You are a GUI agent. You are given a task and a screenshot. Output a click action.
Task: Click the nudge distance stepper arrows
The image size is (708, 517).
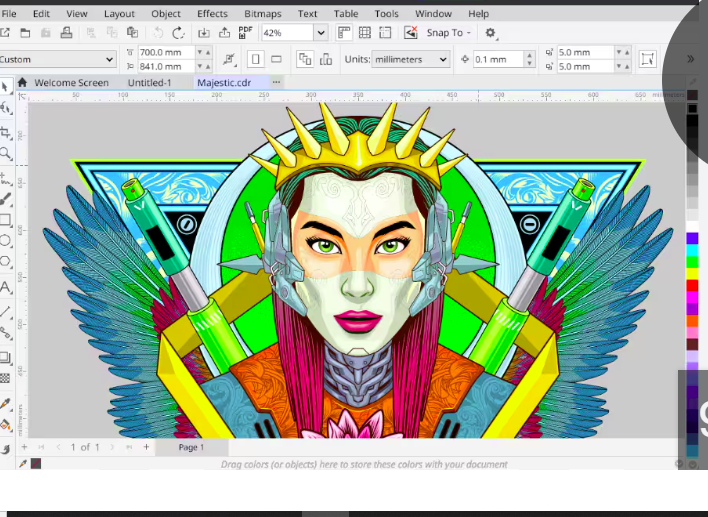[x=529, y=59]
